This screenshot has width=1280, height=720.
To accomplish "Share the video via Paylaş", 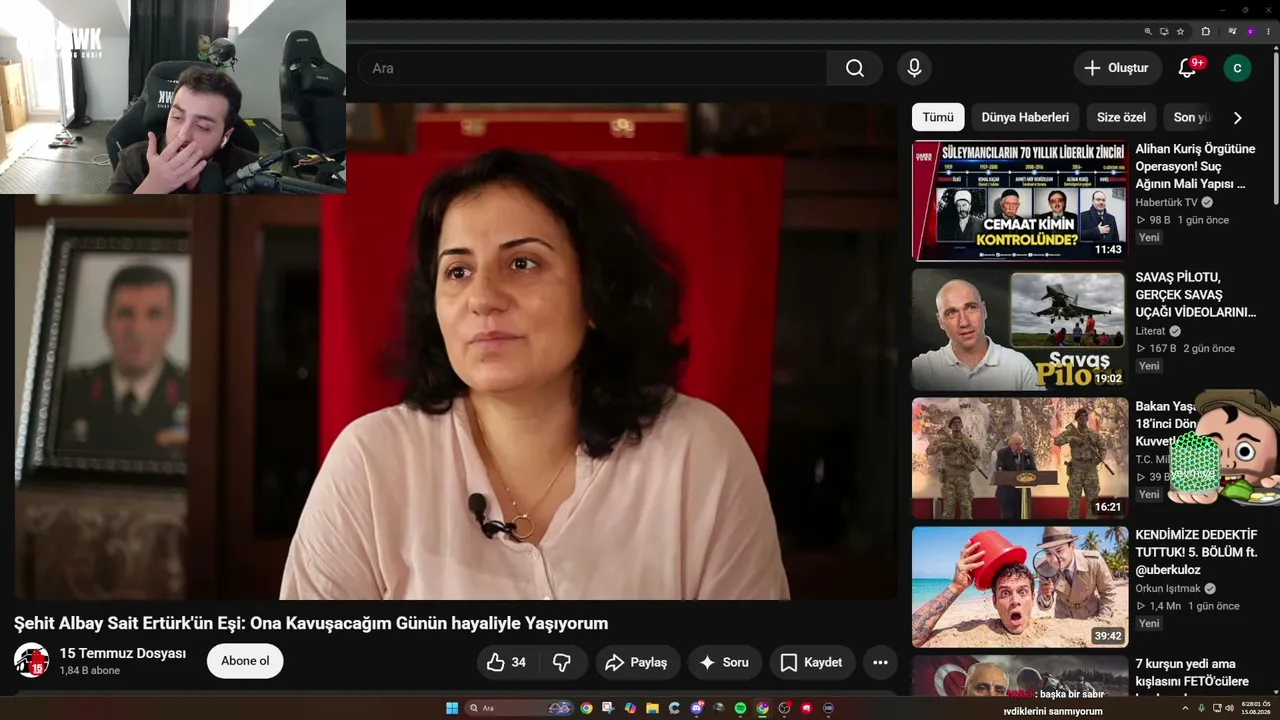I will (x=637, y=662).
